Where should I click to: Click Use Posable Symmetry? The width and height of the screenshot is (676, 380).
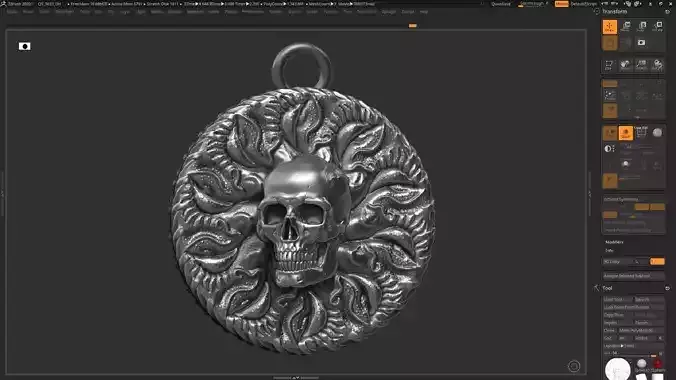pyautogui.click(x=624, y=223)
